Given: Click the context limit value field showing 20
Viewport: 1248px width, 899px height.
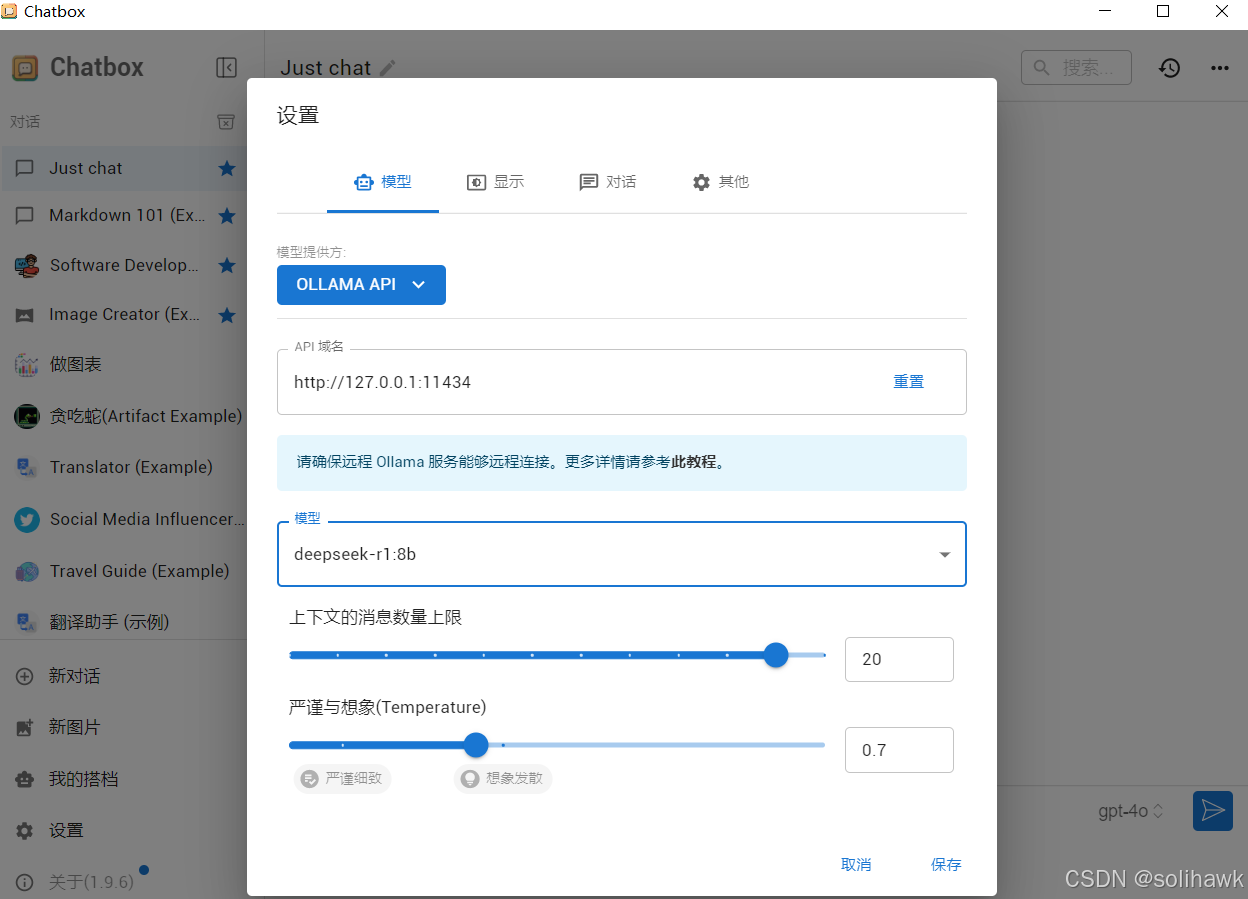Looking at the screenshot, I should [899, 659].
